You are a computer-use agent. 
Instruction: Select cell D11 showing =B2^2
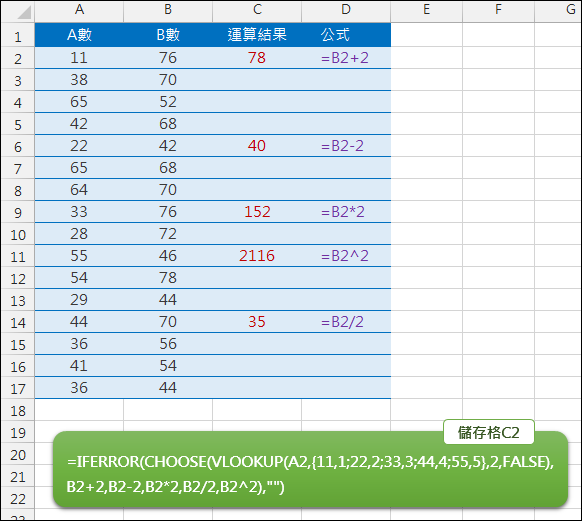coord(346,255)
